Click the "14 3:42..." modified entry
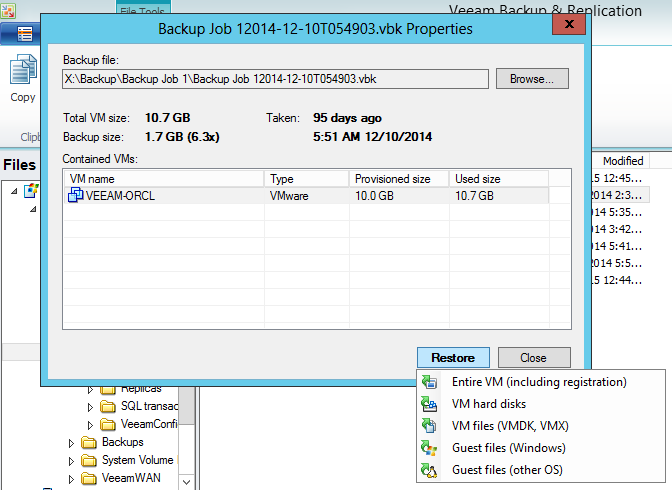The height and width of the screenshot is (490, 672). 618,229
